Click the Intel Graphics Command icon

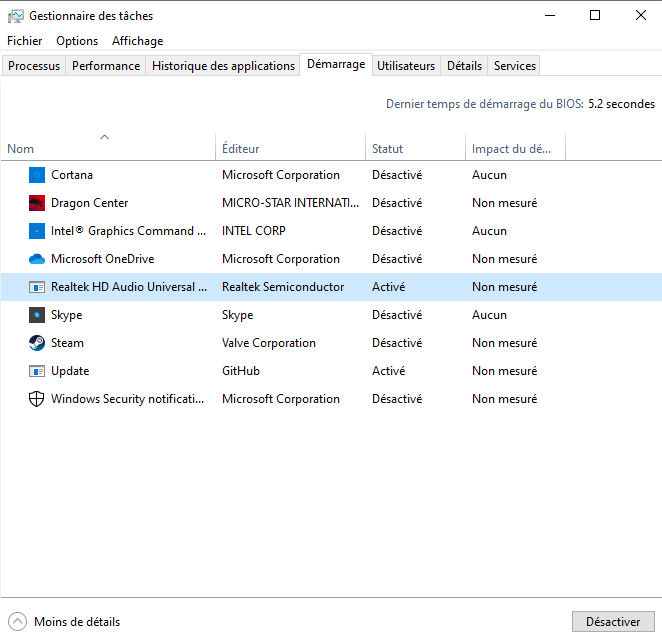[37, 231]
